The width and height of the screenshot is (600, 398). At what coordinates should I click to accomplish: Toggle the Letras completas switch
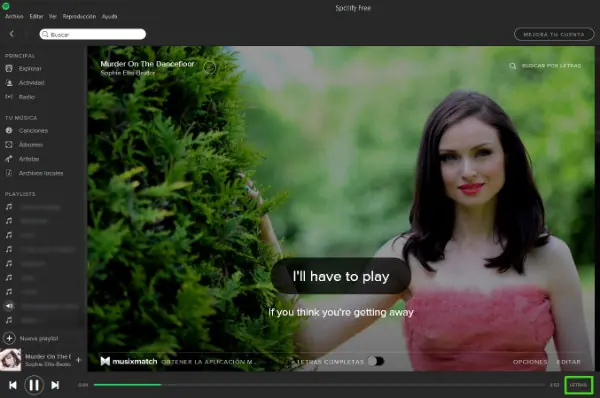(376, 361)
